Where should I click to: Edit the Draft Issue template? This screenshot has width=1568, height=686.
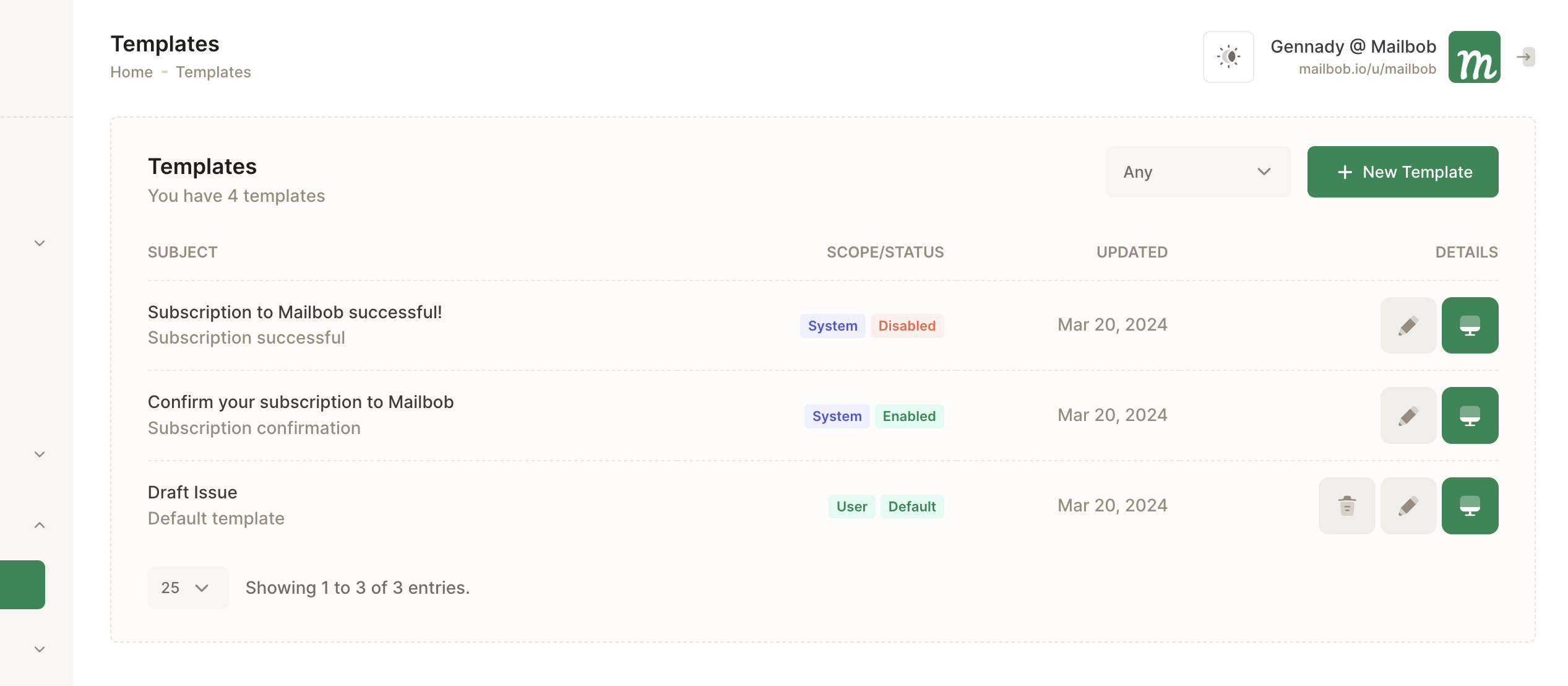[1408, 506]
